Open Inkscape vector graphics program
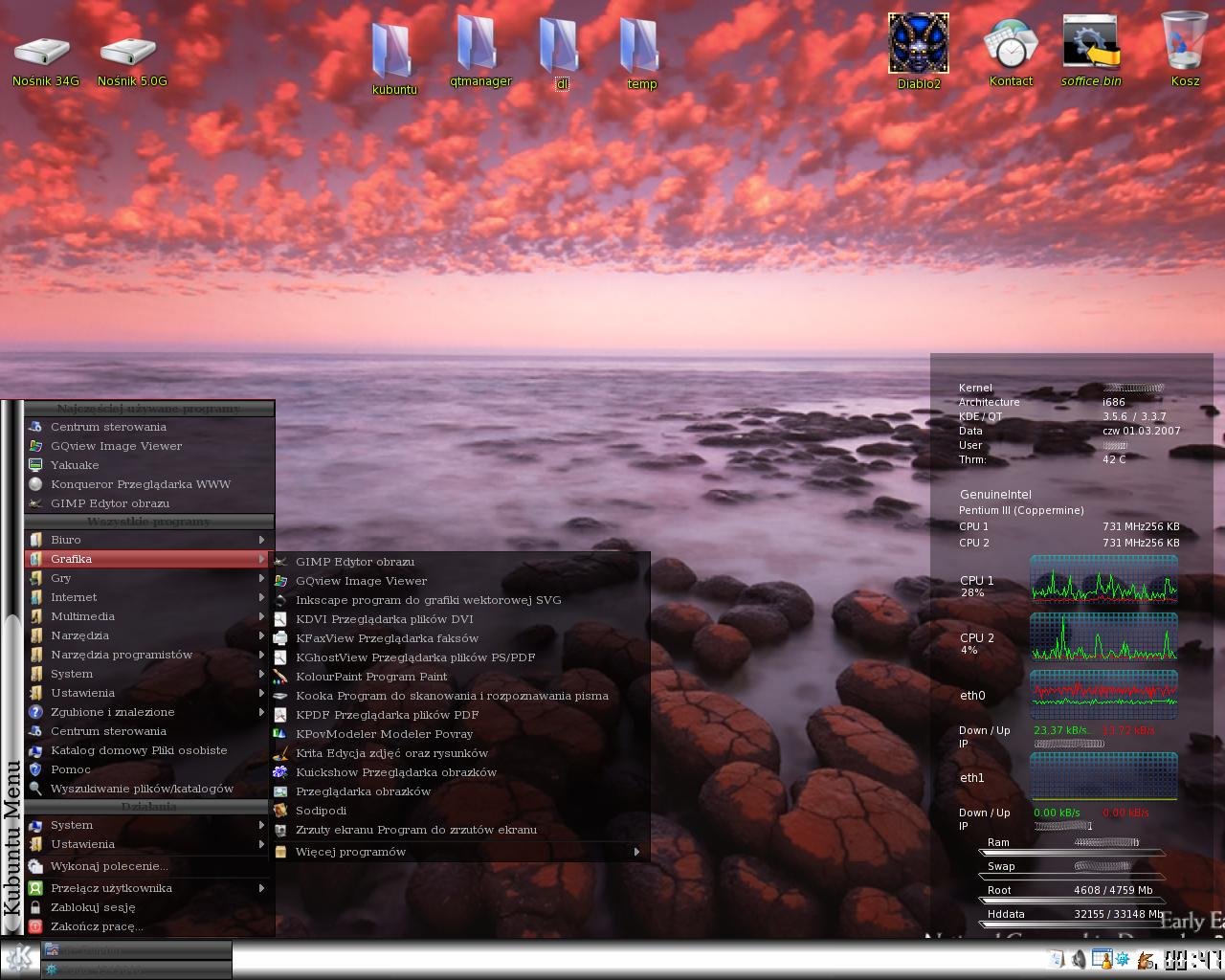1225x980 pixels. [461, 600]
